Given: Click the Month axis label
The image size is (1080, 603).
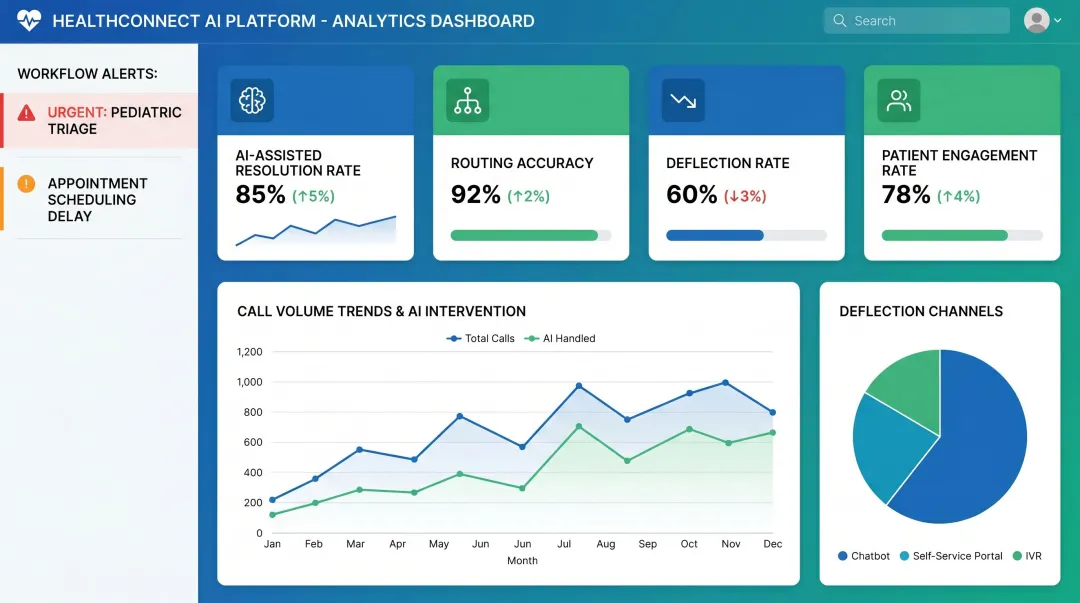Looking at the screenshot, I should coord(522,561).
